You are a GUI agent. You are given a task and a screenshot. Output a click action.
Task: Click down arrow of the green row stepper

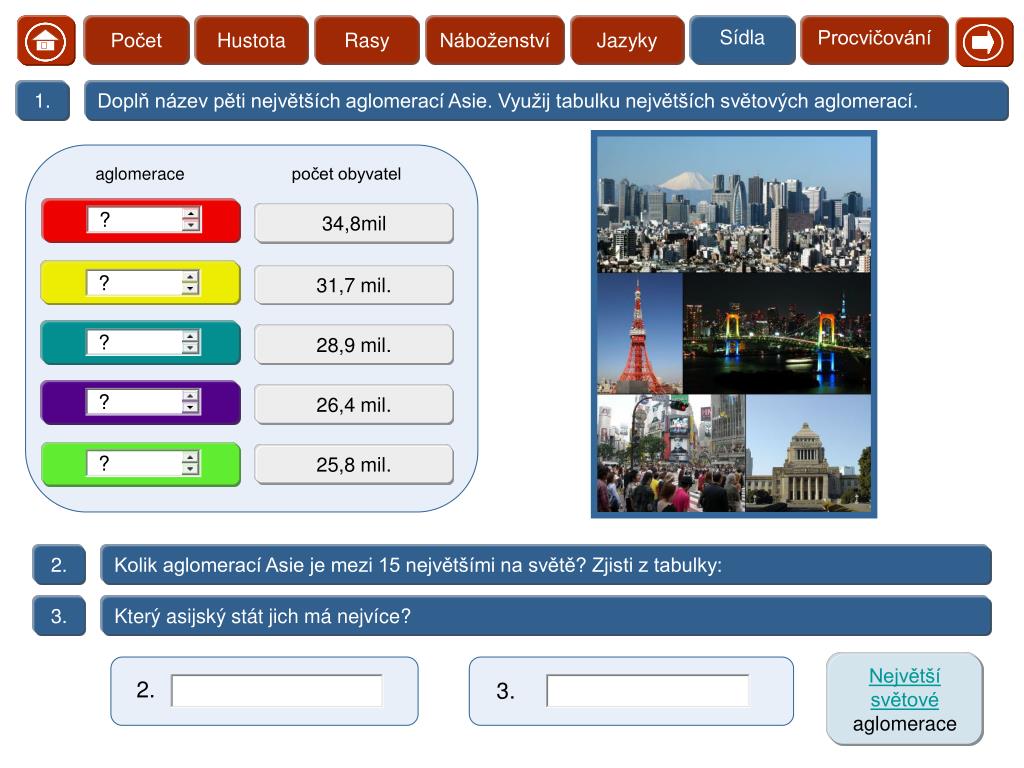click(191, 469)
